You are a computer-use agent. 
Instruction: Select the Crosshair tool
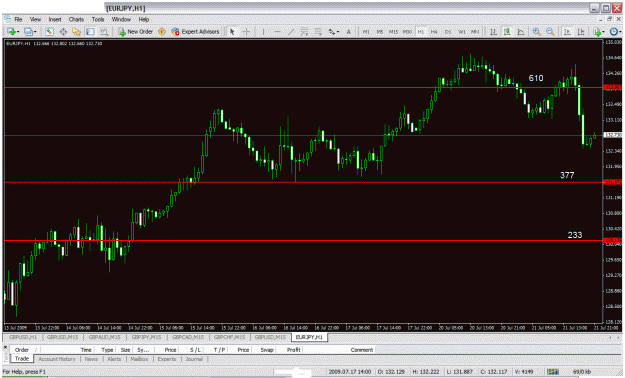tap(246, 32)
